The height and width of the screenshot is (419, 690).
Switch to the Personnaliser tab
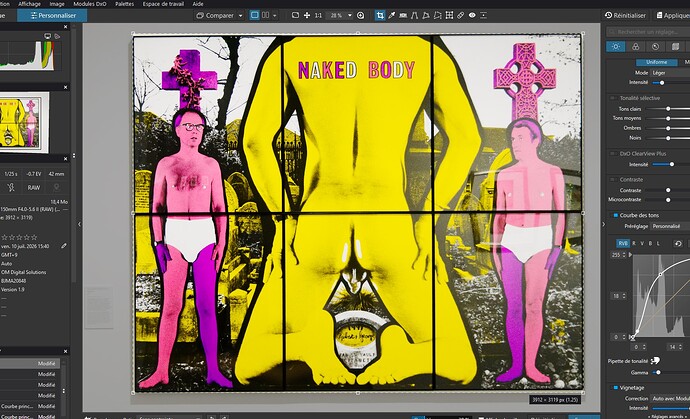tap(52, 15)
